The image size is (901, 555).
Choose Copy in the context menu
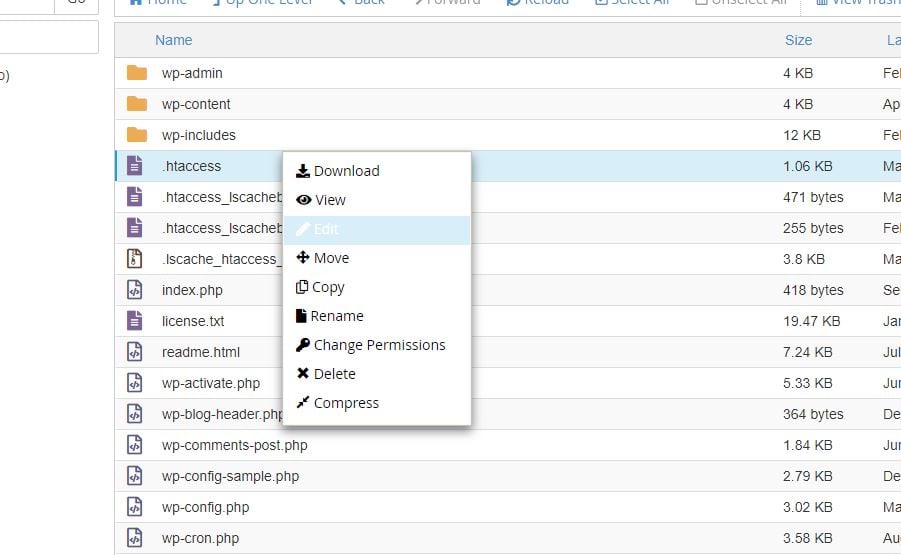[x=328, y=287]
